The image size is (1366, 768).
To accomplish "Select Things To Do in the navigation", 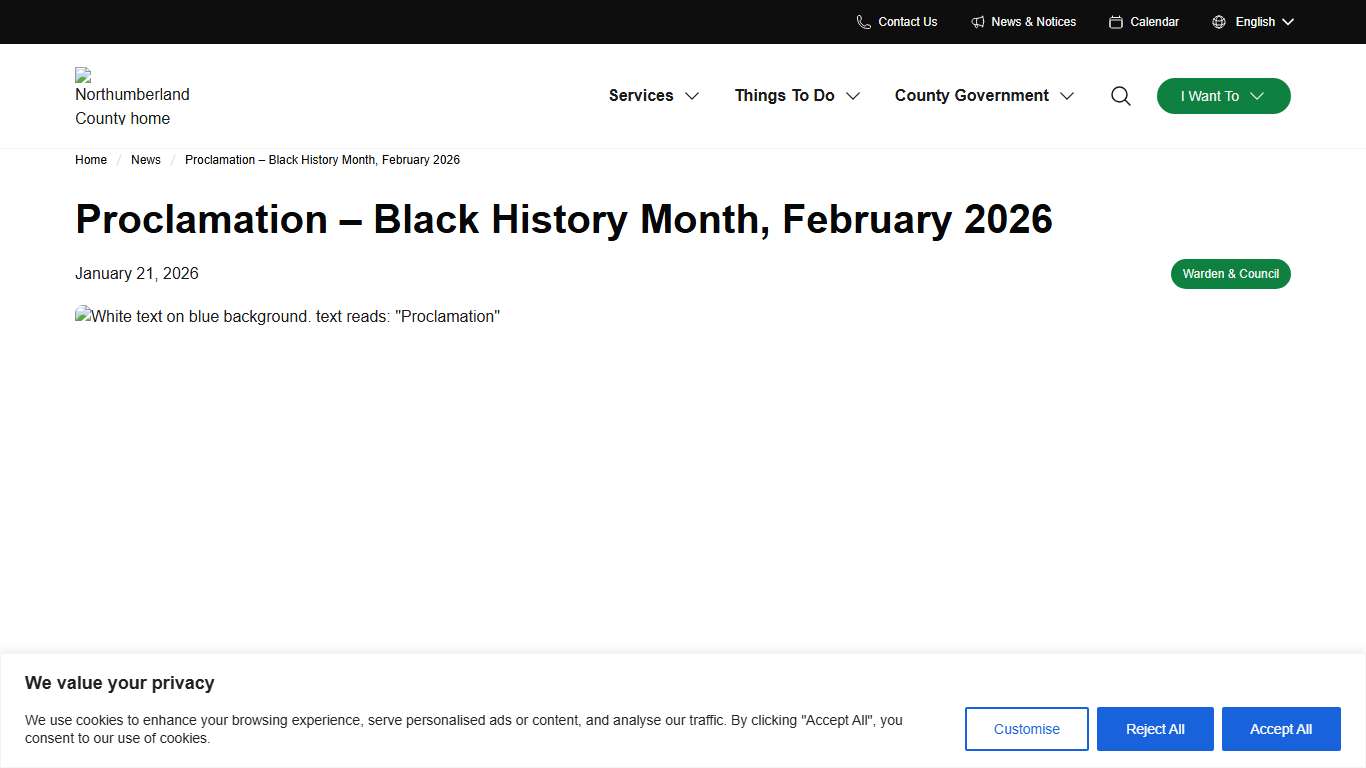I will (785, 95).
